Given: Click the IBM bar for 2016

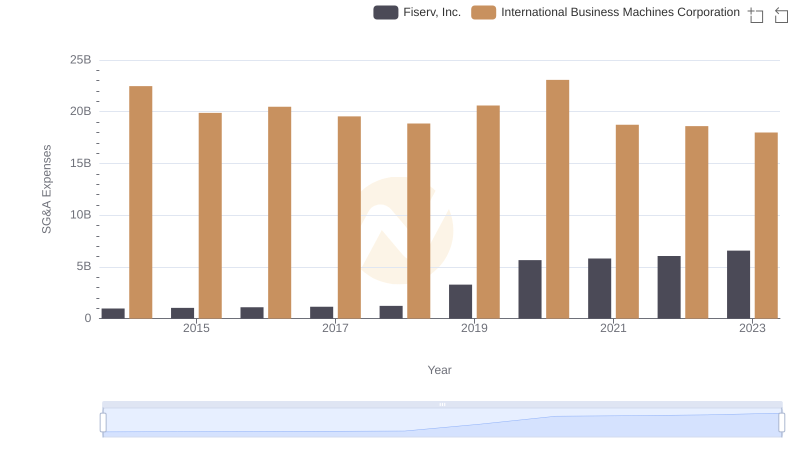Looking at the screenshot, I should pyautogui.click(x=280, y=213).
